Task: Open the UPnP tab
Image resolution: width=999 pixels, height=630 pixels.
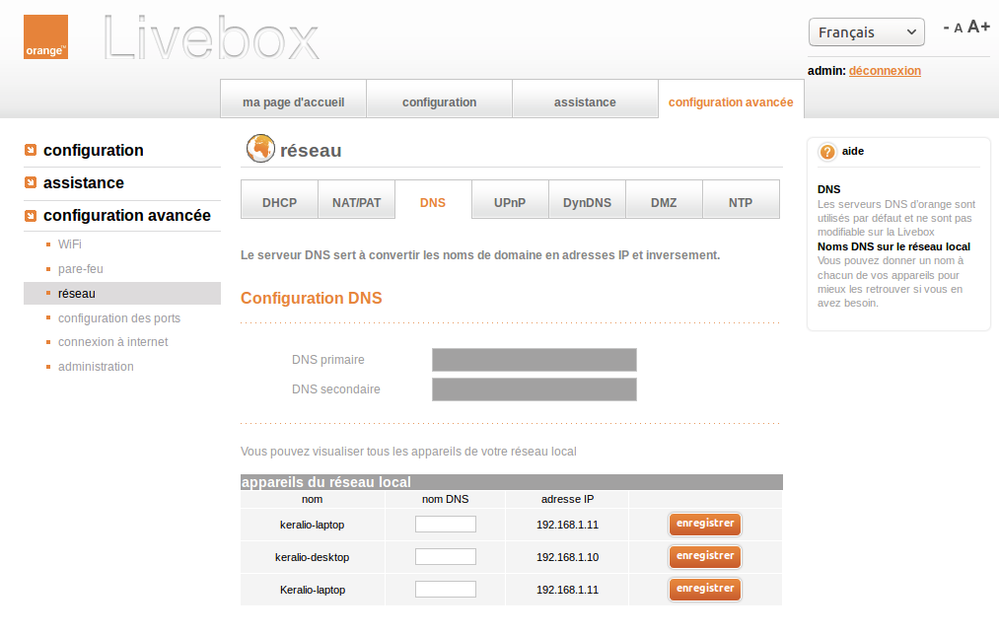Action: point(510,199)
